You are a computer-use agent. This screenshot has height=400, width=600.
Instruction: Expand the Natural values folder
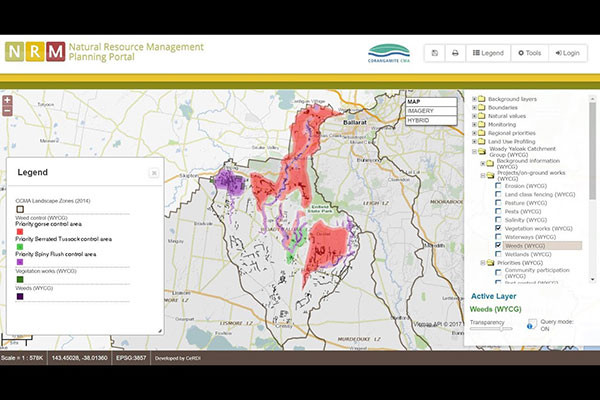click(474, 116)
